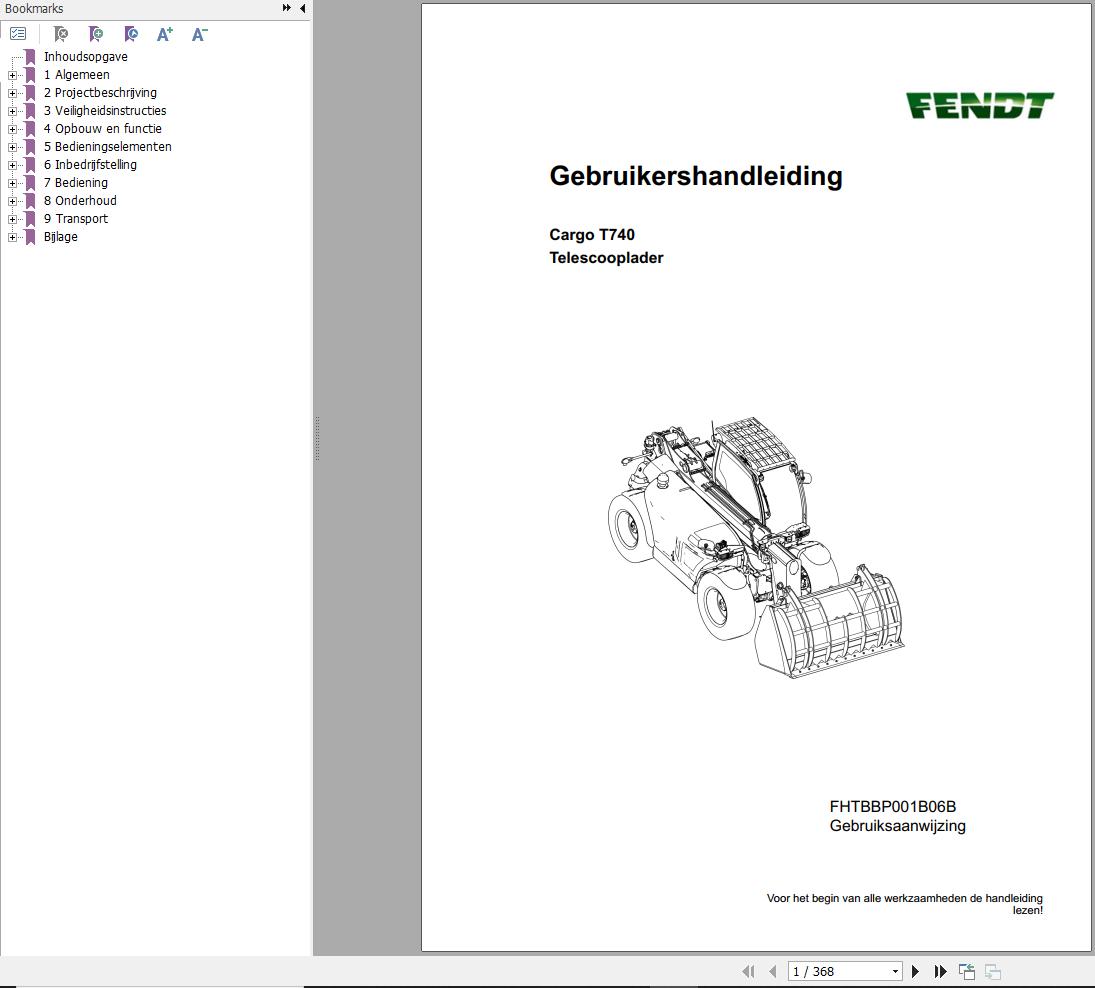Open the bookmarks options menu icon
This screenshot has height=988, width=1095.
pos(18,34)
